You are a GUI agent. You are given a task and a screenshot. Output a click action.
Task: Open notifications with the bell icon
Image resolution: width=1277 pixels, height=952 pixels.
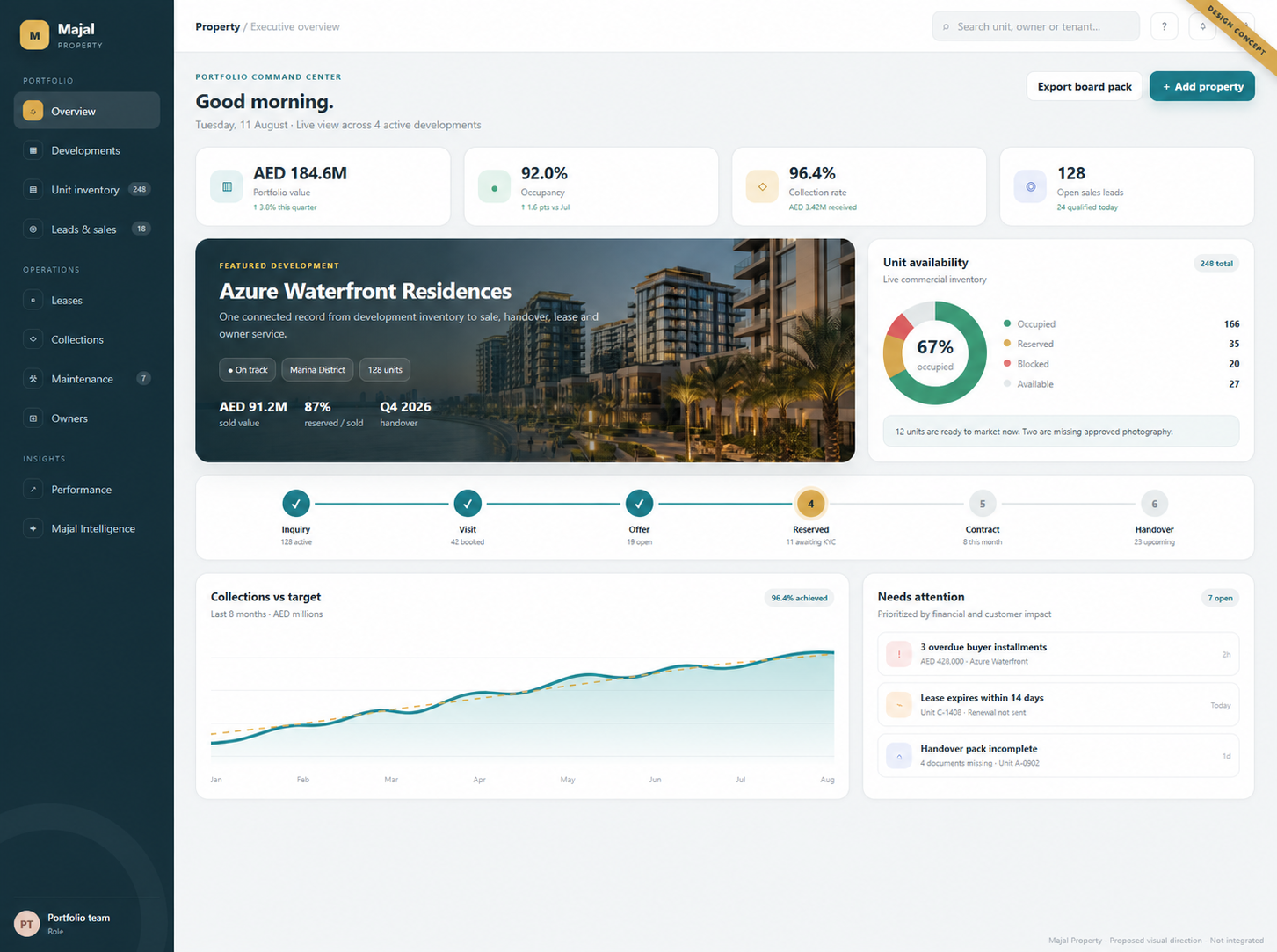point(1202,26)
